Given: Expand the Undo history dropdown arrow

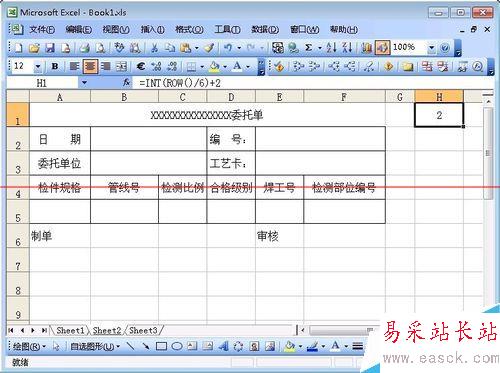Looking at the screenshot, I should coord(239,48).
